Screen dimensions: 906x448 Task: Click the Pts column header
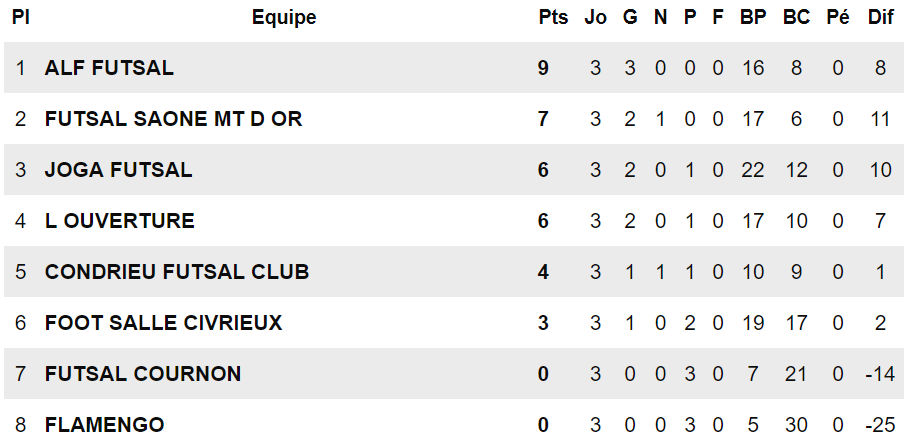553,17
